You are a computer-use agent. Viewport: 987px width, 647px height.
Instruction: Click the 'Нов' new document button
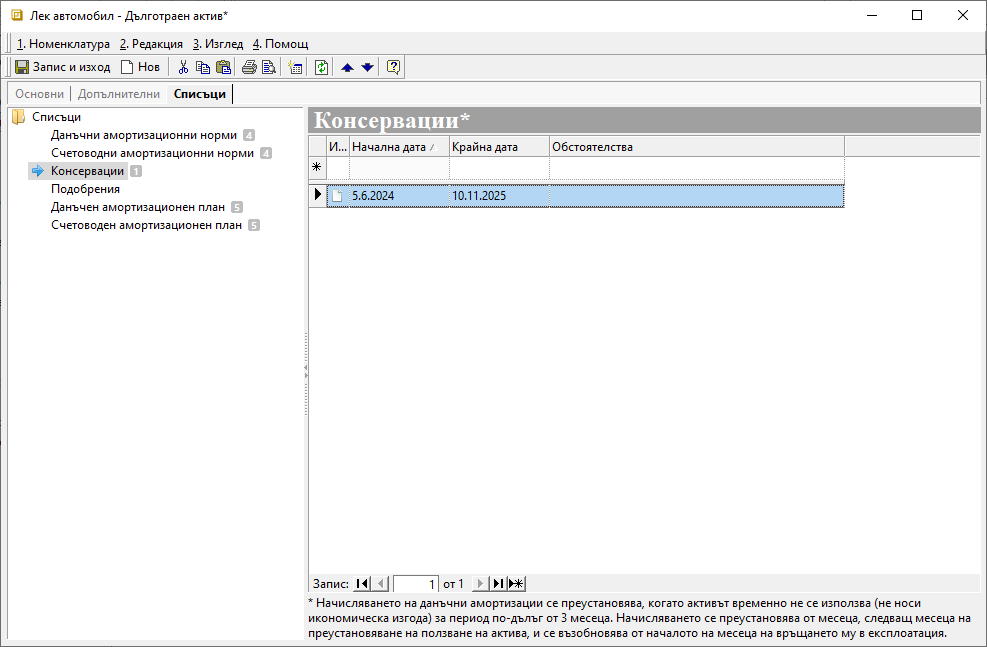click(140, 67)
